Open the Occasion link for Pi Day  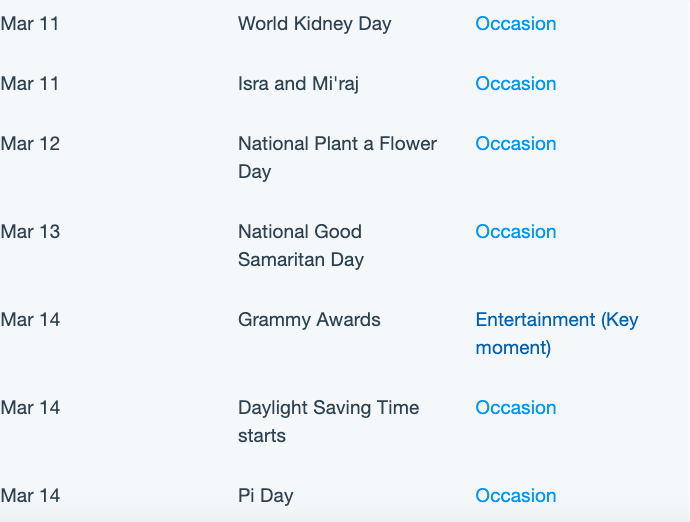(x=516, y=496)
